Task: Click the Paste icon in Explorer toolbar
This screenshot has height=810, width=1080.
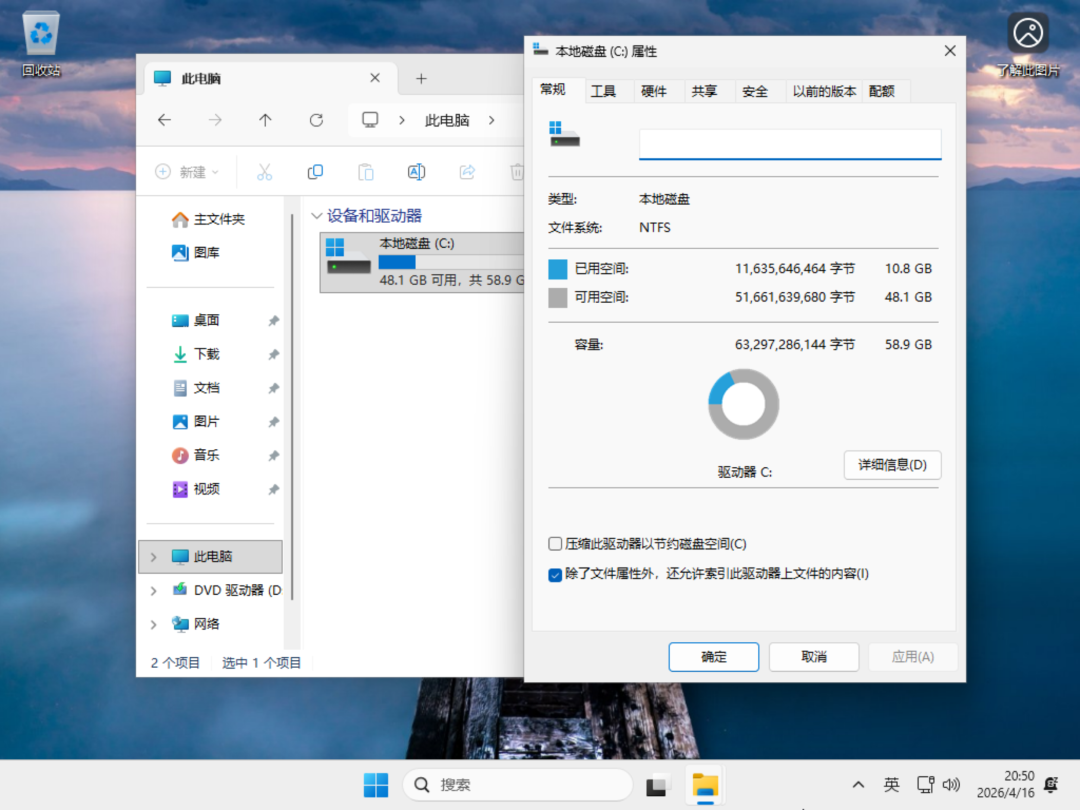Action: (x=366, y=172)
